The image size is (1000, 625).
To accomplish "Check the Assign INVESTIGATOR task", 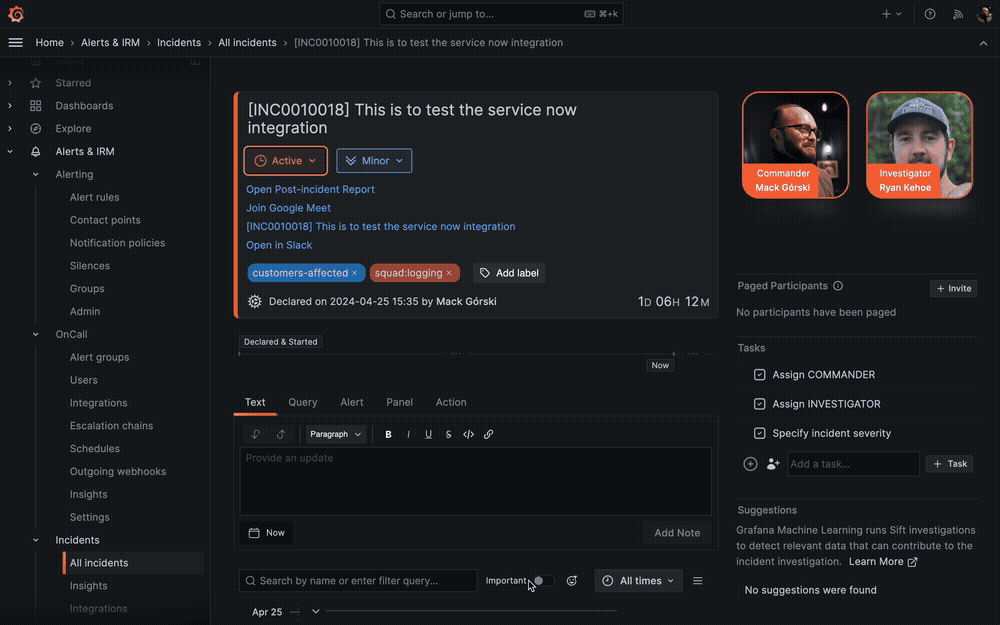I will (x=760, y=404).
